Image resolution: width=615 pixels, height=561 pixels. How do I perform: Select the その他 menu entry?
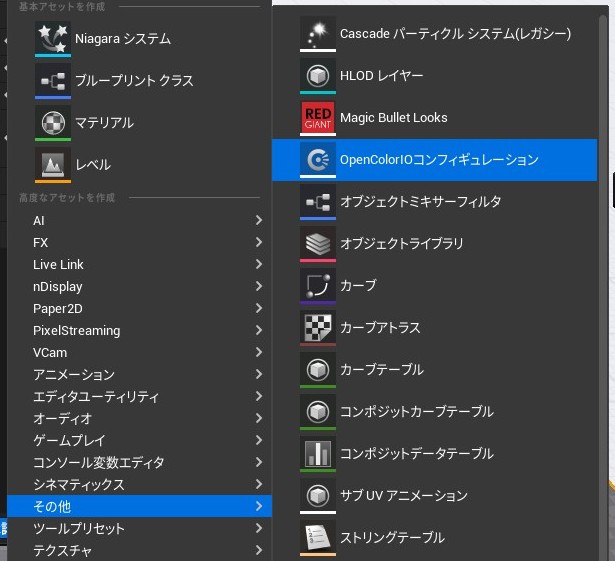139,506
